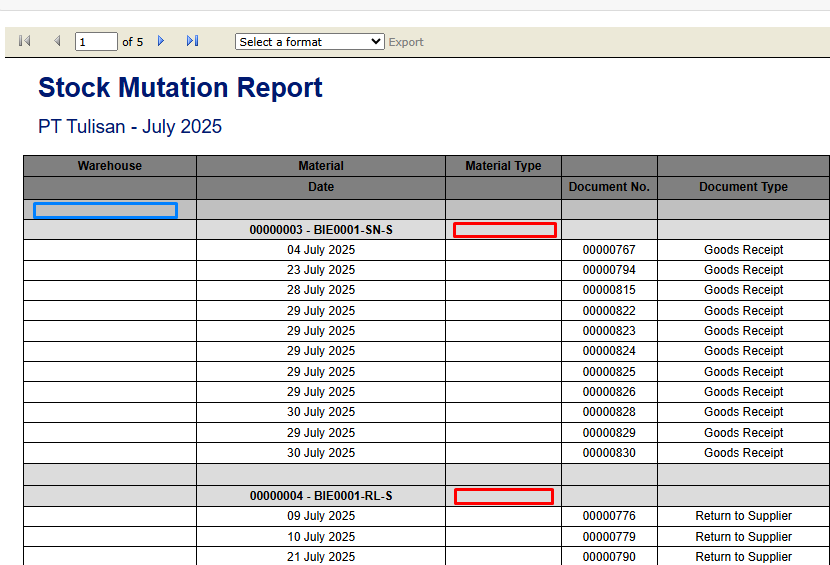Click the Export link
This screenshot has width=830, height=565.
point(406,42)
